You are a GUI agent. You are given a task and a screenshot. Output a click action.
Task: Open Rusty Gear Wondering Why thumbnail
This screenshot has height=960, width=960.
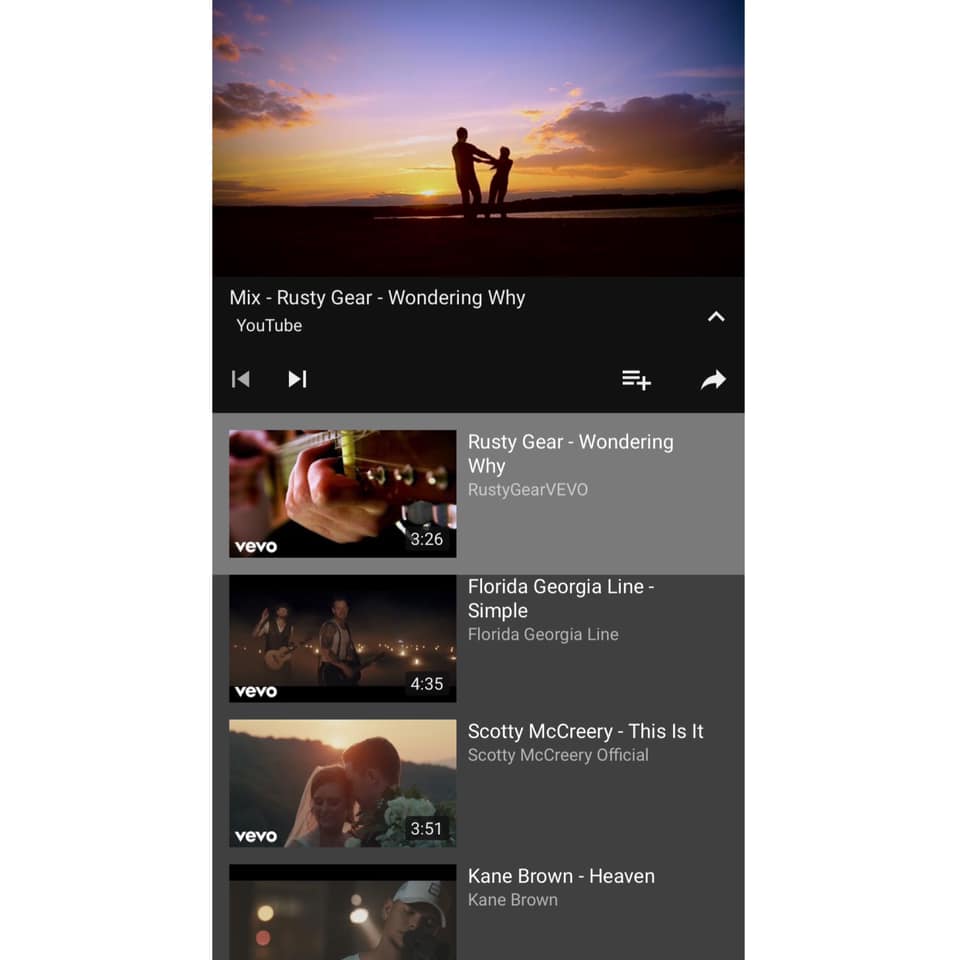tap(342, 493)
